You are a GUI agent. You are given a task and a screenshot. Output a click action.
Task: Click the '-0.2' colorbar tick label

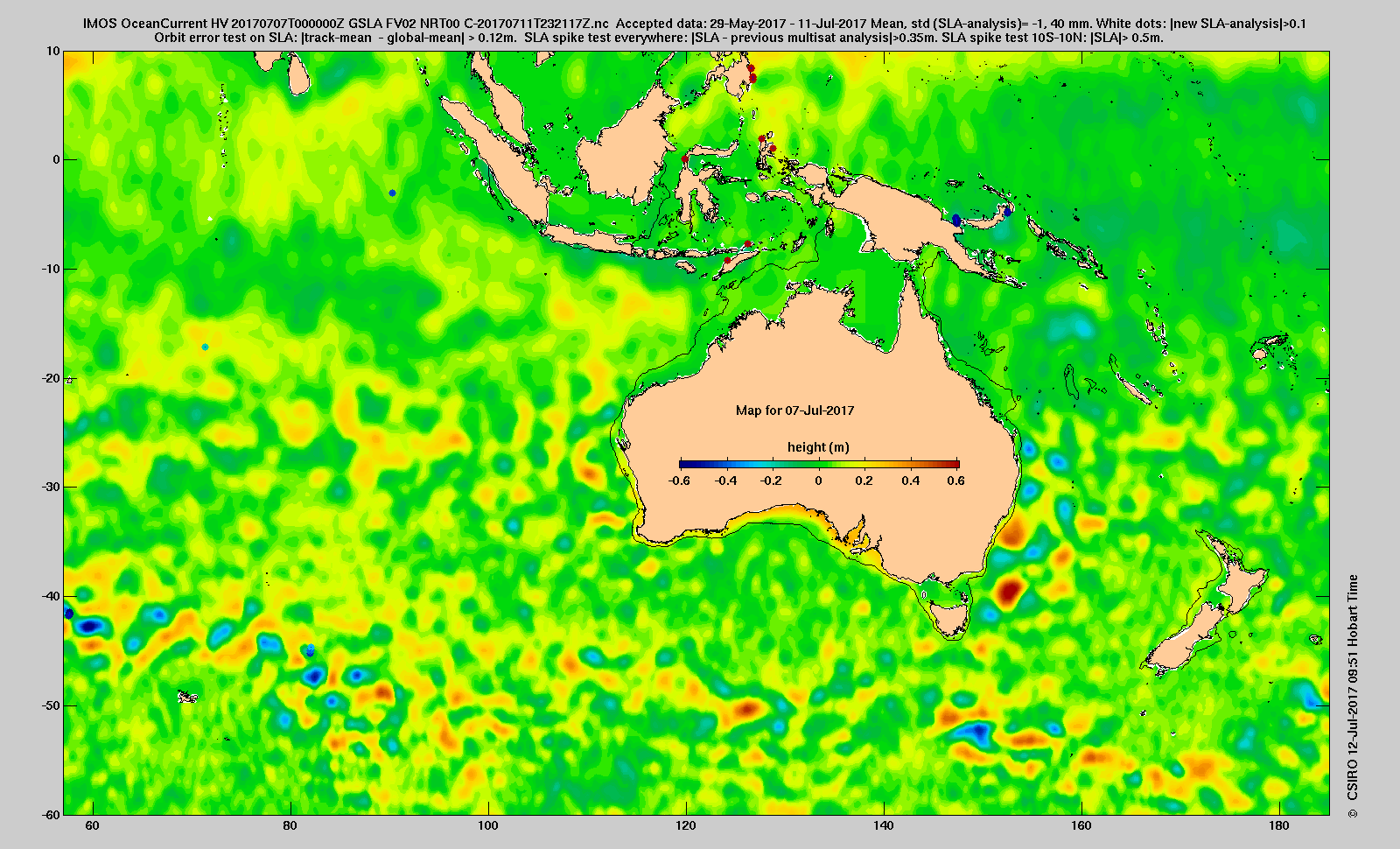772,481
